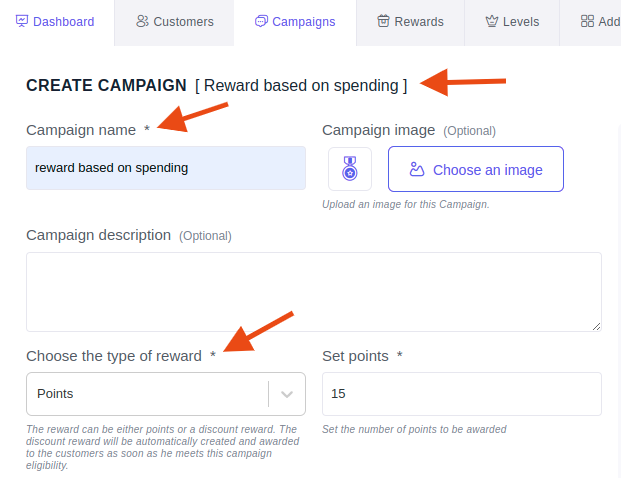Viewport: 621px width, 478px height.
Task: Click the Rewards gift box icon
Action: tap(383, 21)
